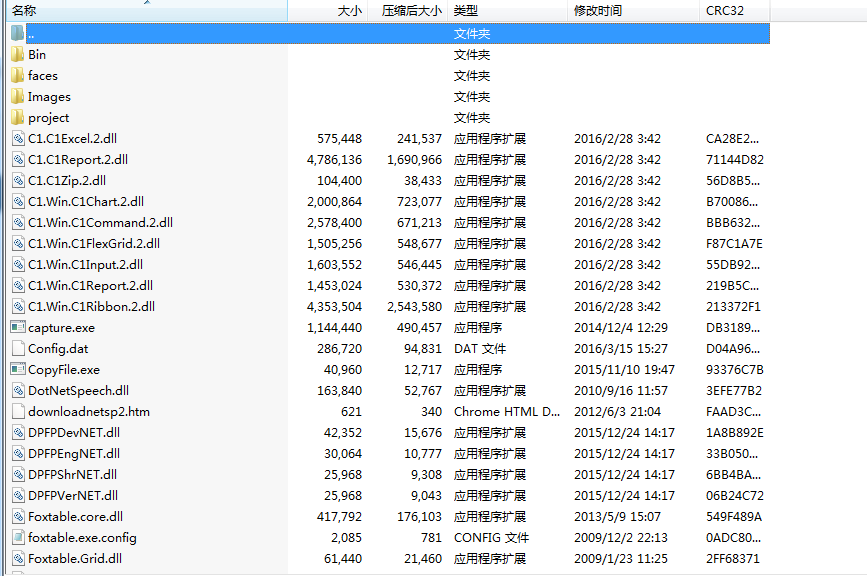This screenshot has height=576, width=867.
Task: Click the C1.Win.C1Report.2.dll file icon
Action: coord(18,286)
